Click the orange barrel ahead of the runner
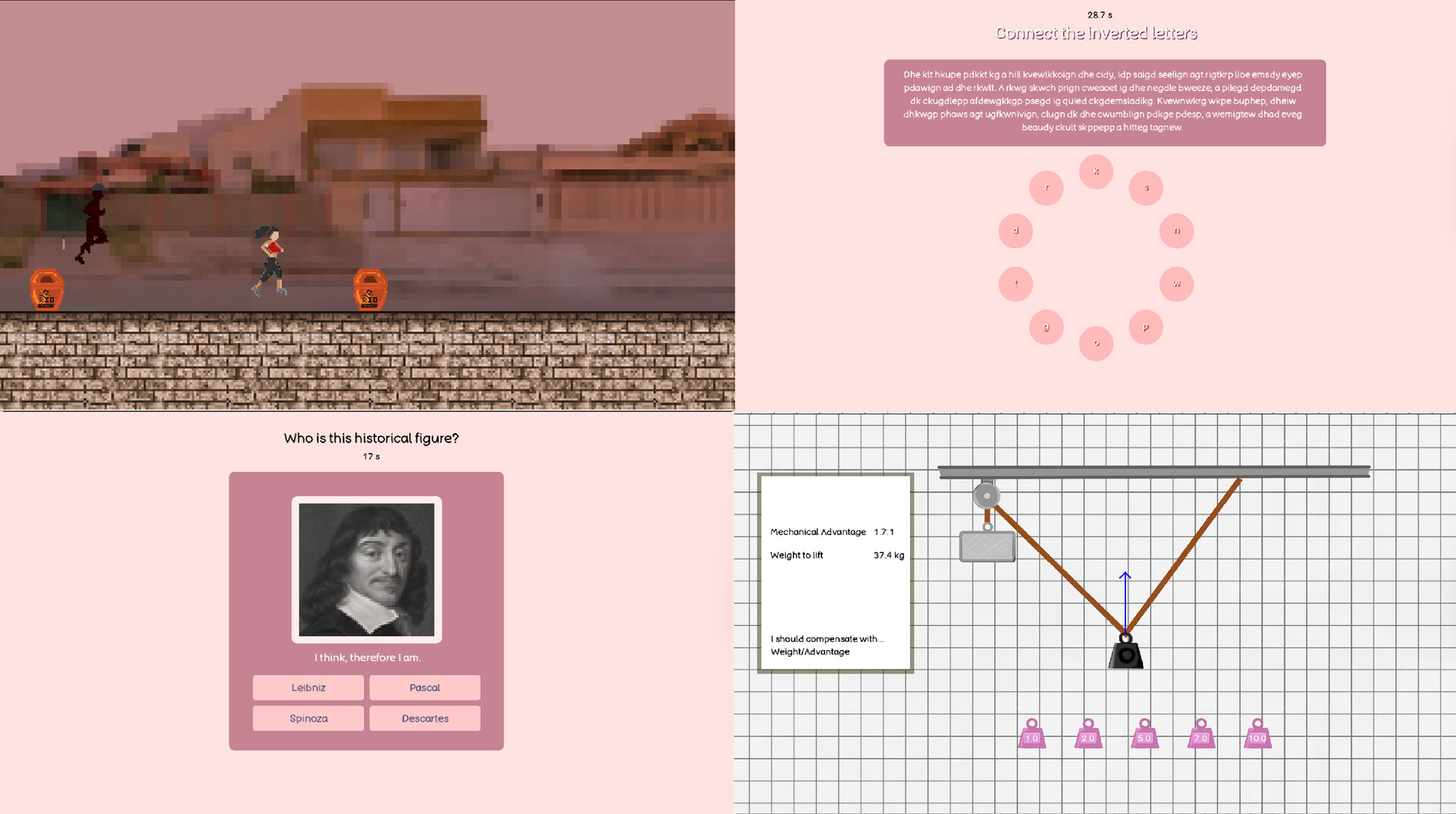The width and height of the screenshot is (1456, 814). (370, 290)
